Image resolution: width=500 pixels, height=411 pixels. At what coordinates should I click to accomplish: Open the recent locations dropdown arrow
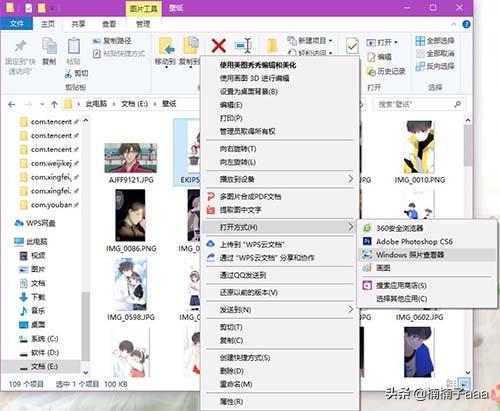(42, 105)
